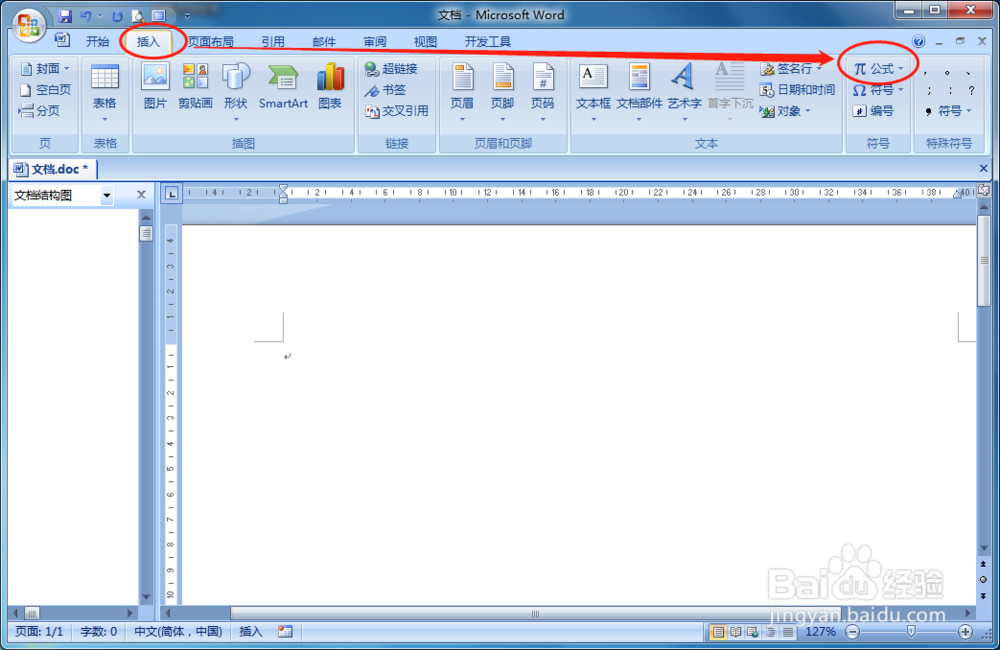Viewport: 1000px width, 650px height.
Task: Insert a SmartArt graphic
Action: pos(283,87)
